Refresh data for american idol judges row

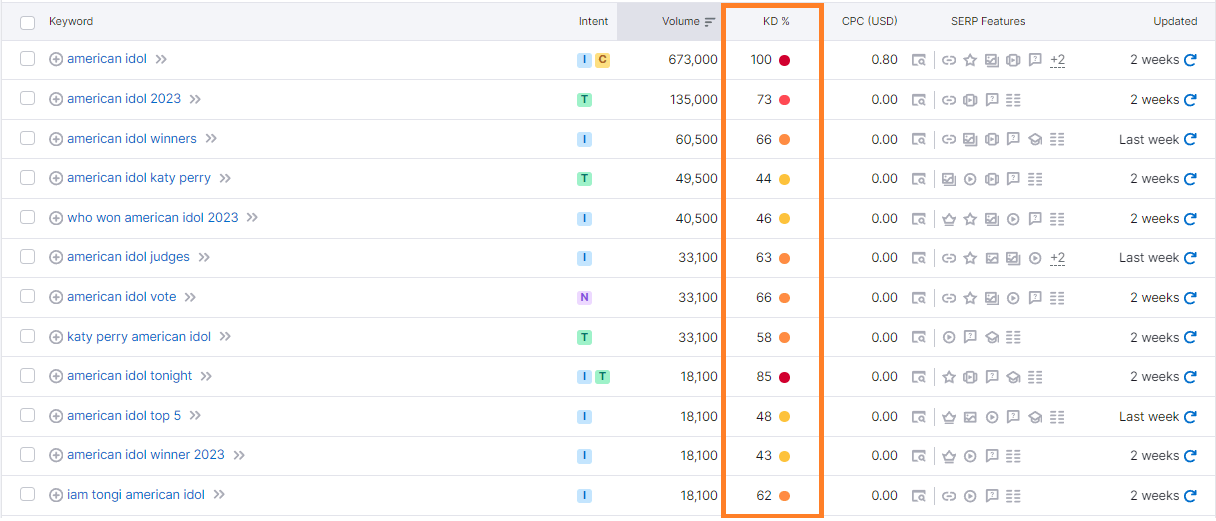click(x=1190, y=258)
